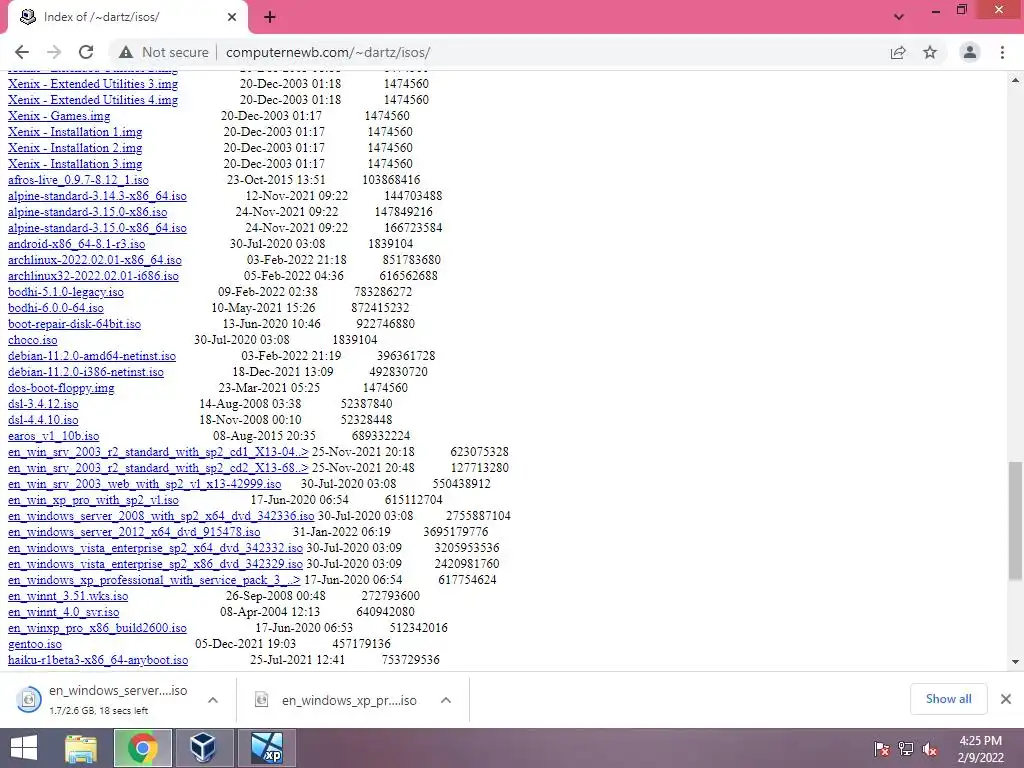Bookmark this page with star icon
Image resolution: width=1024 pixels, height=768 pixels.
tap(930, 52)
